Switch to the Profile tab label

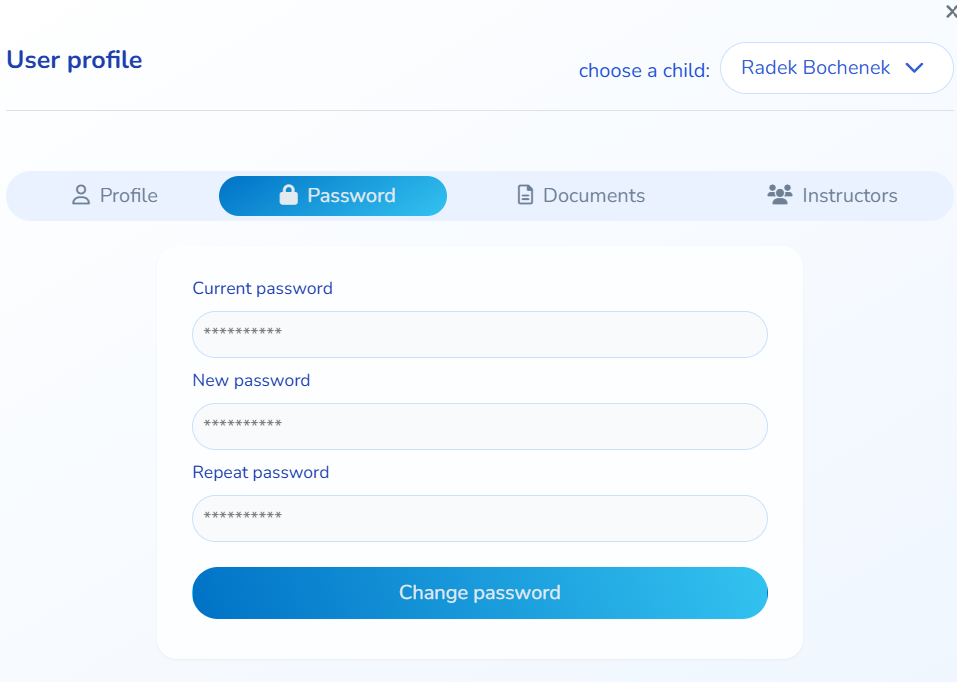pyautogui.click(x=129, y=196)
